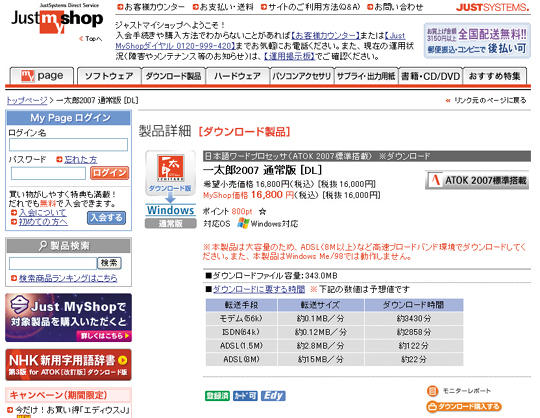Open the my page tab
Image resolution: width=540 pixels, height=418 pixels.
click(42, 76)
